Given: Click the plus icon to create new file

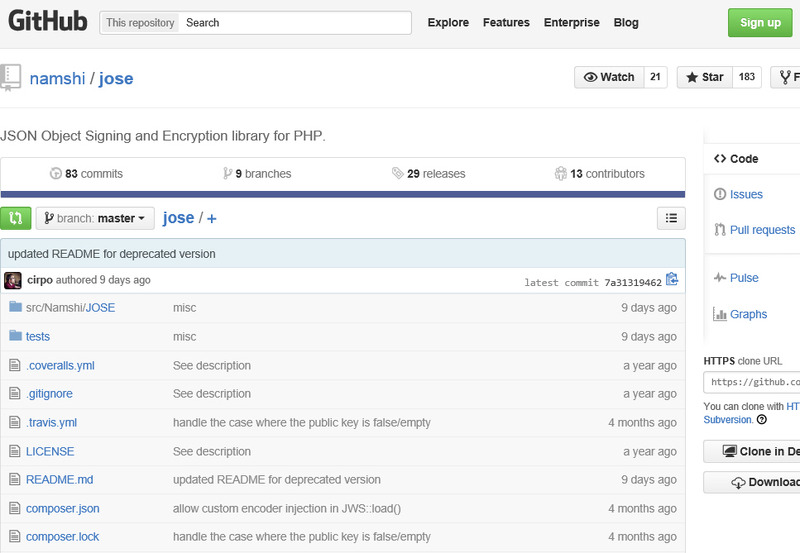Looking at the screenshot, I should [212, 218].
